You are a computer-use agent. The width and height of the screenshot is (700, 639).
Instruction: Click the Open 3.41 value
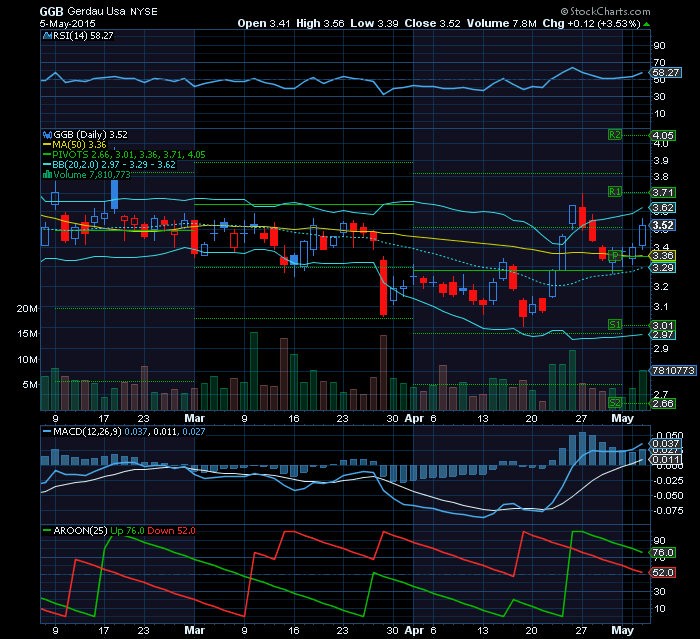tap(264, 23)
